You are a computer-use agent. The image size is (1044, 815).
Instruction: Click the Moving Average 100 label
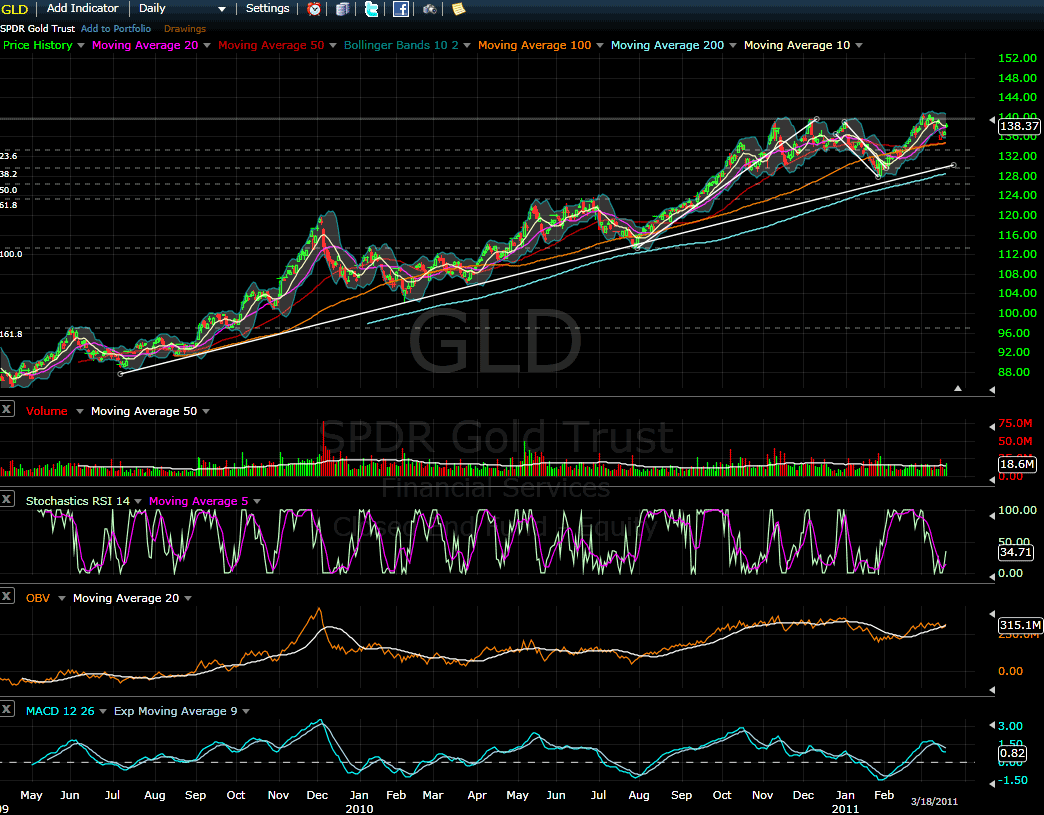pos(535,45)
